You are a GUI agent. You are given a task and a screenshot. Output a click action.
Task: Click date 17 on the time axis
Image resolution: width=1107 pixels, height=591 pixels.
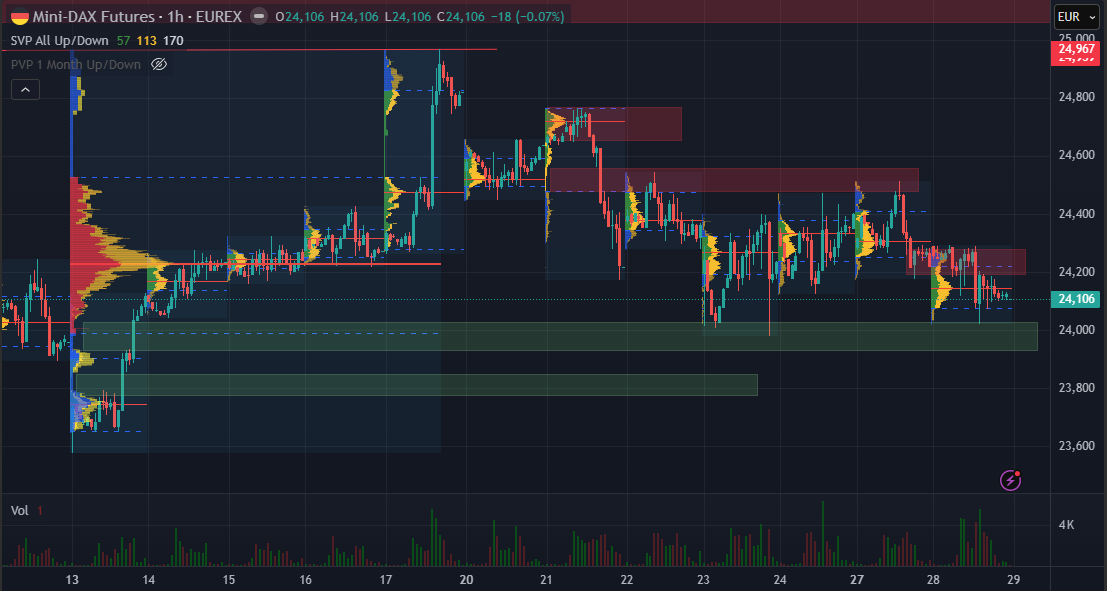(385, 579)
